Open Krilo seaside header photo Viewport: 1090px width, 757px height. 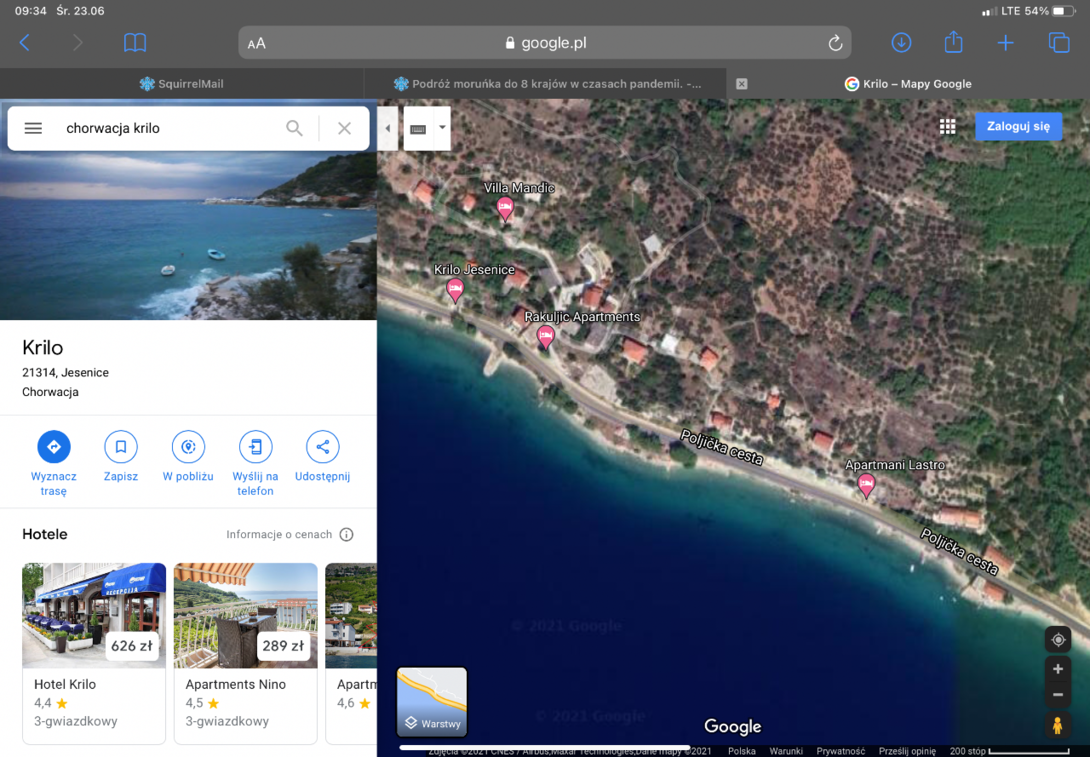click(188, 235)
